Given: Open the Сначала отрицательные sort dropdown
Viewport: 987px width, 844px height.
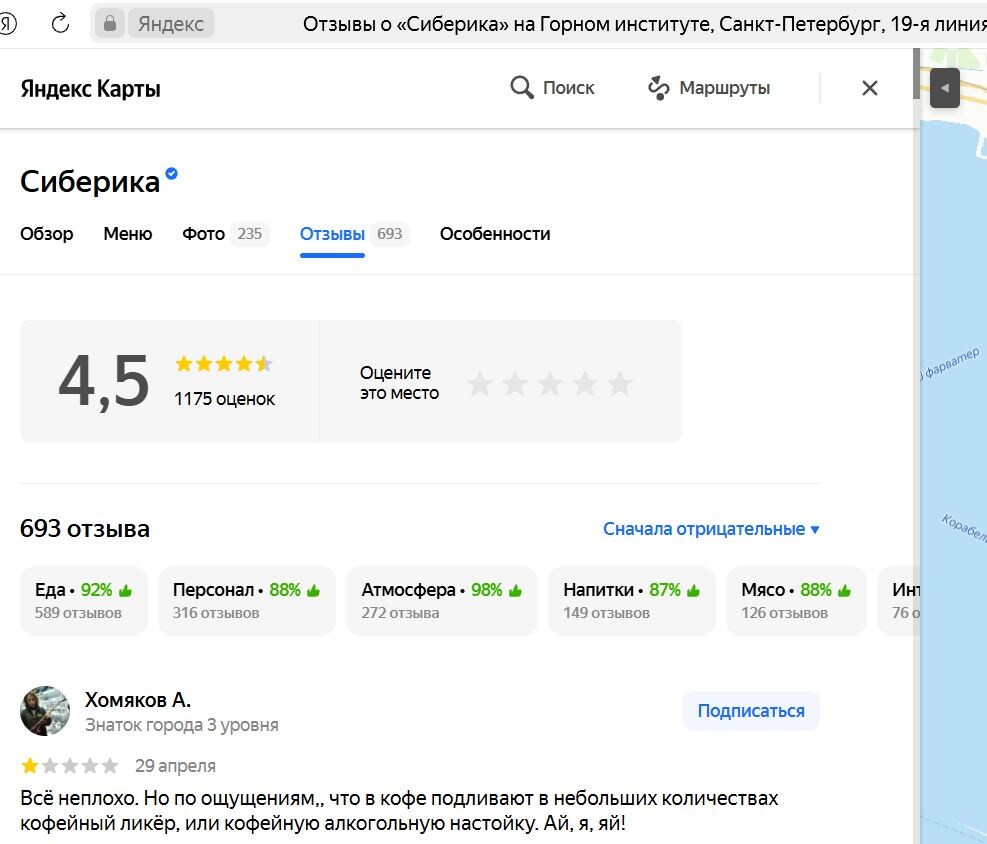Looking at the screenshot, I should pos(709,529).
